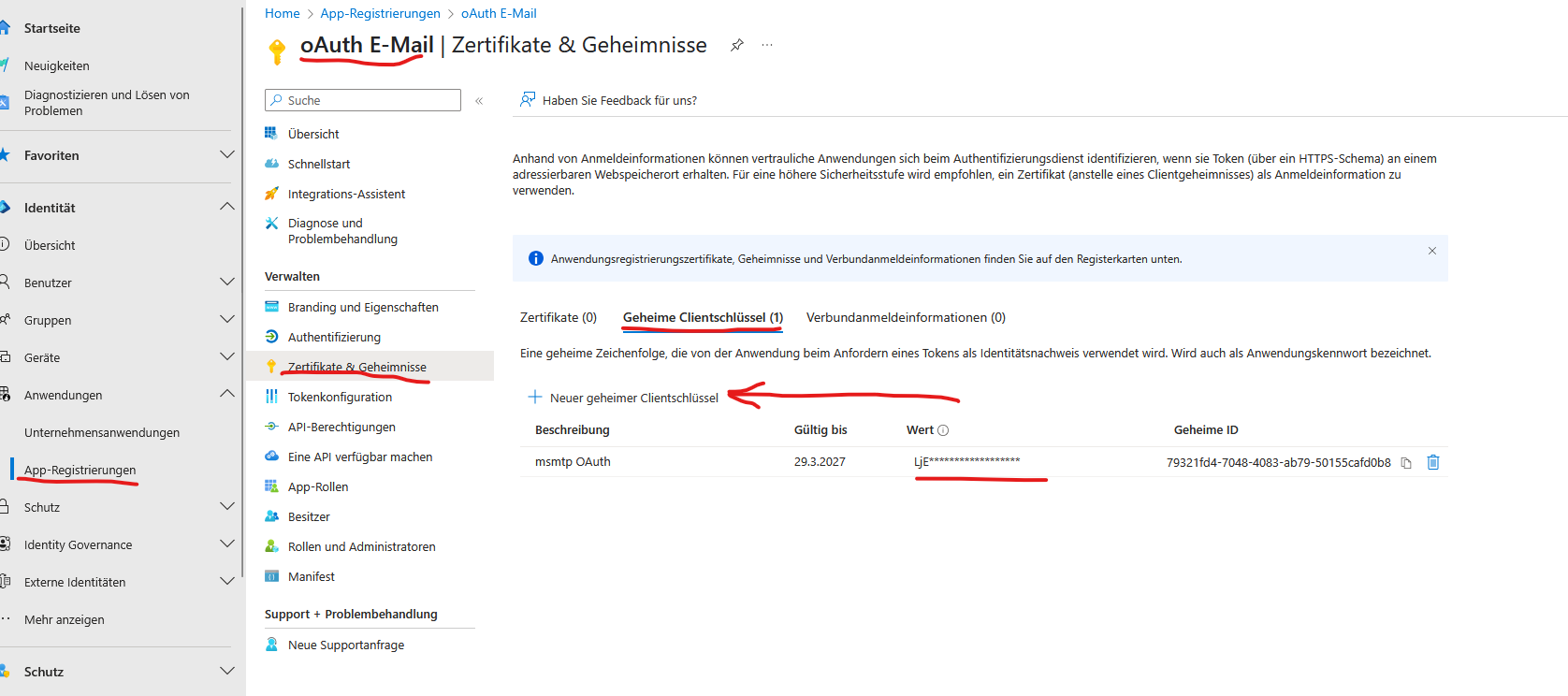Open Manifest from sidebar
1568x696 pixels.
[x=311, y=577]
